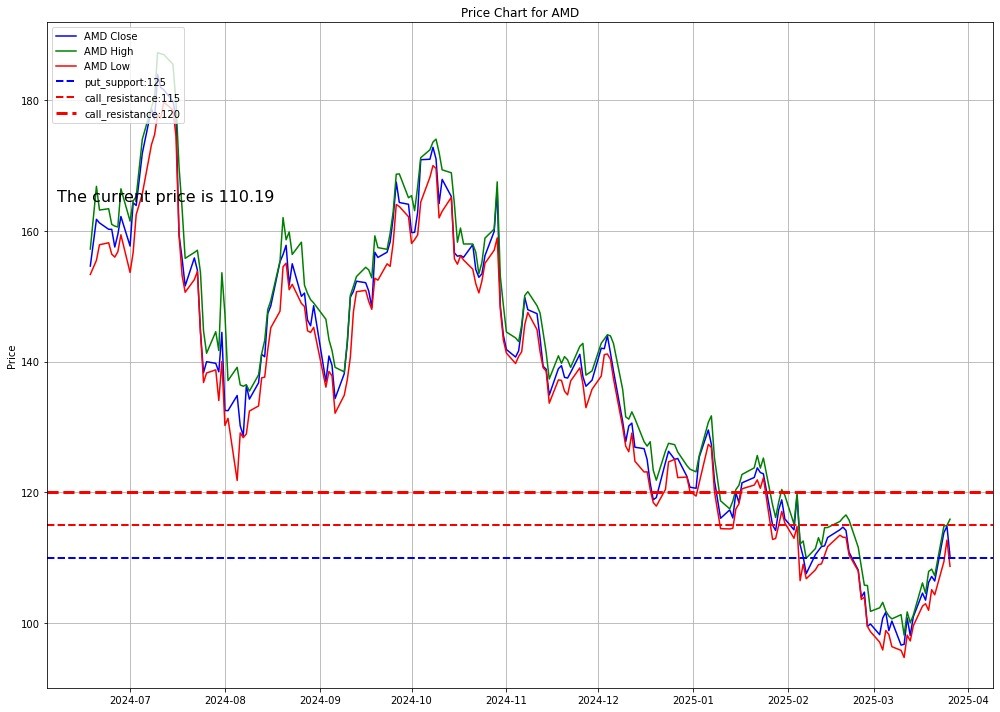Screen dimensions: 1000x712
Task: Click the y-axis tick label 100
Action: coord(30,624)
